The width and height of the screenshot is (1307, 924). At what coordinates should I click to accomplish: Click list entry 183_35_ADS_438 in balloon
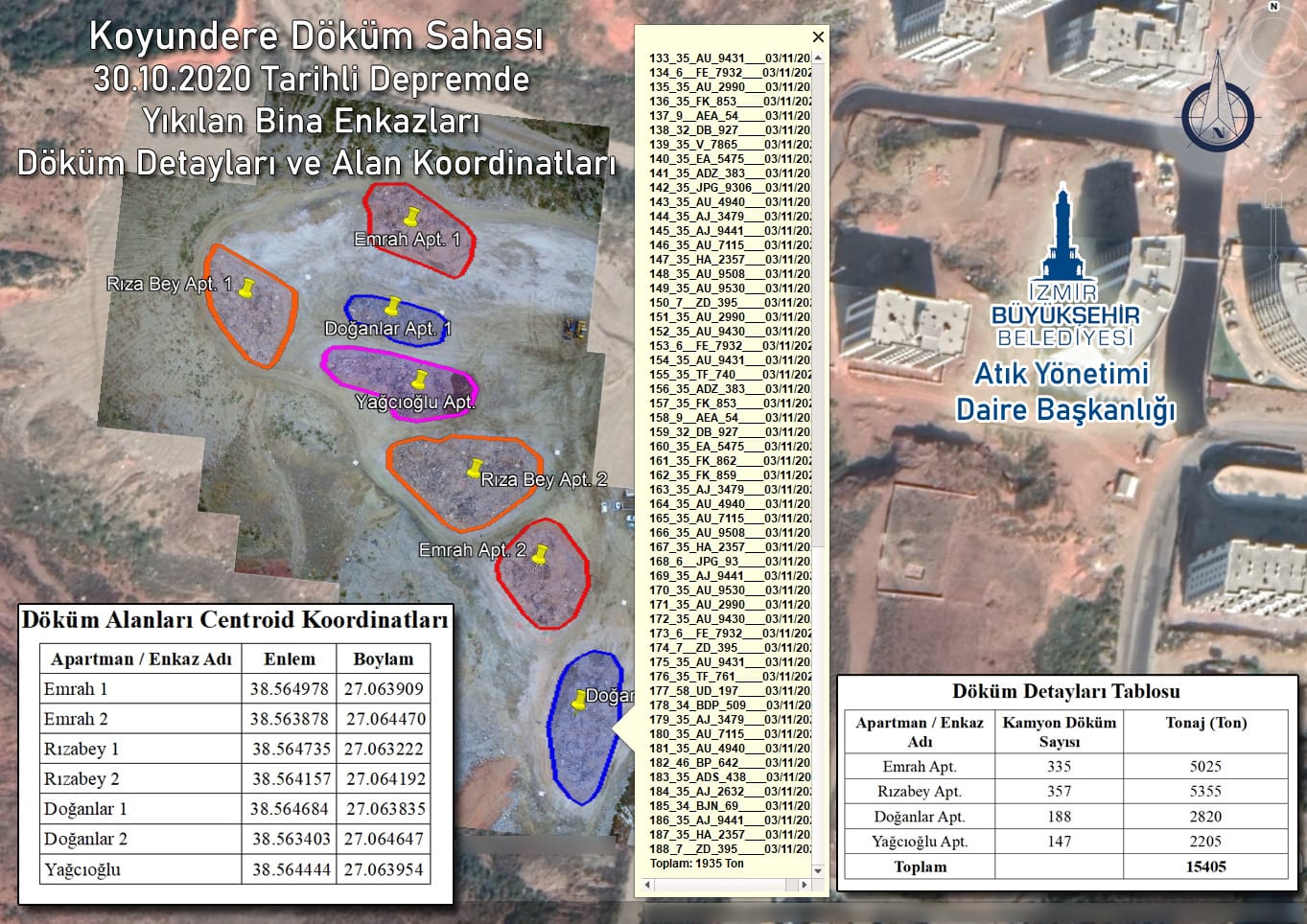pos(730,777)
